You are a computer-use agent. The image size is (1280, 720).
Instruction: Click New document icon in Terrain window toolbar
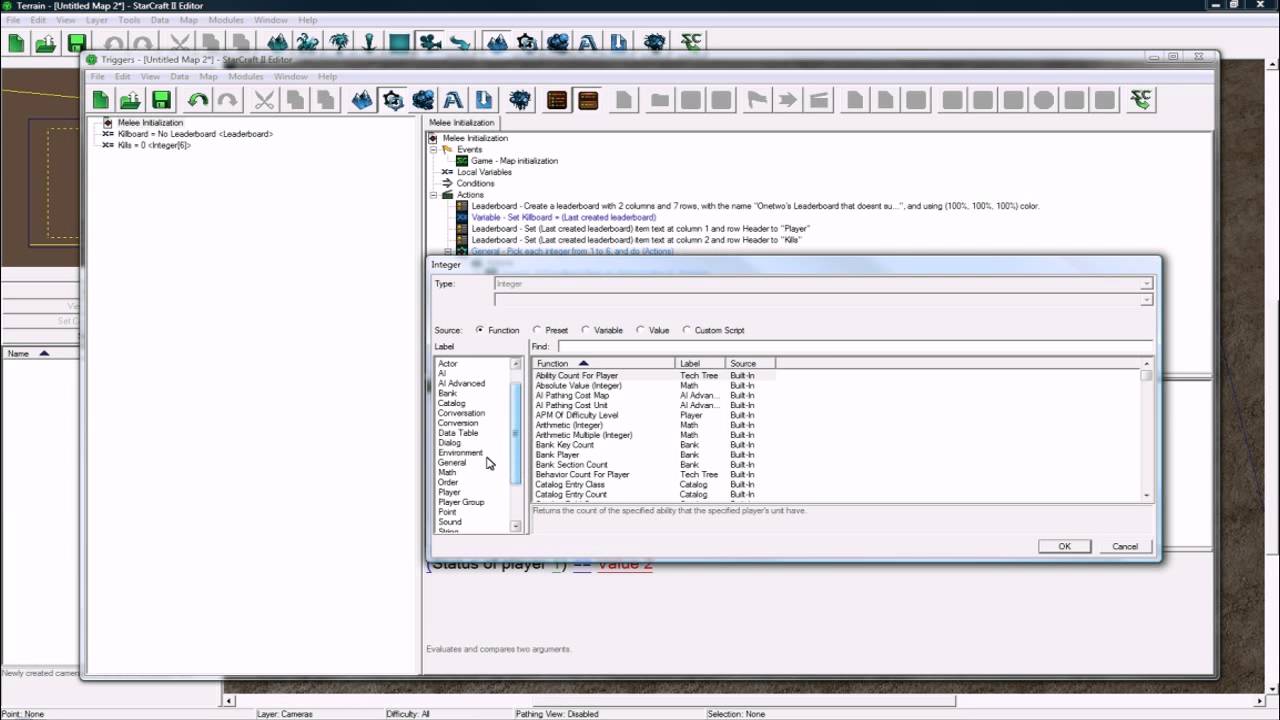click(16, 42)
